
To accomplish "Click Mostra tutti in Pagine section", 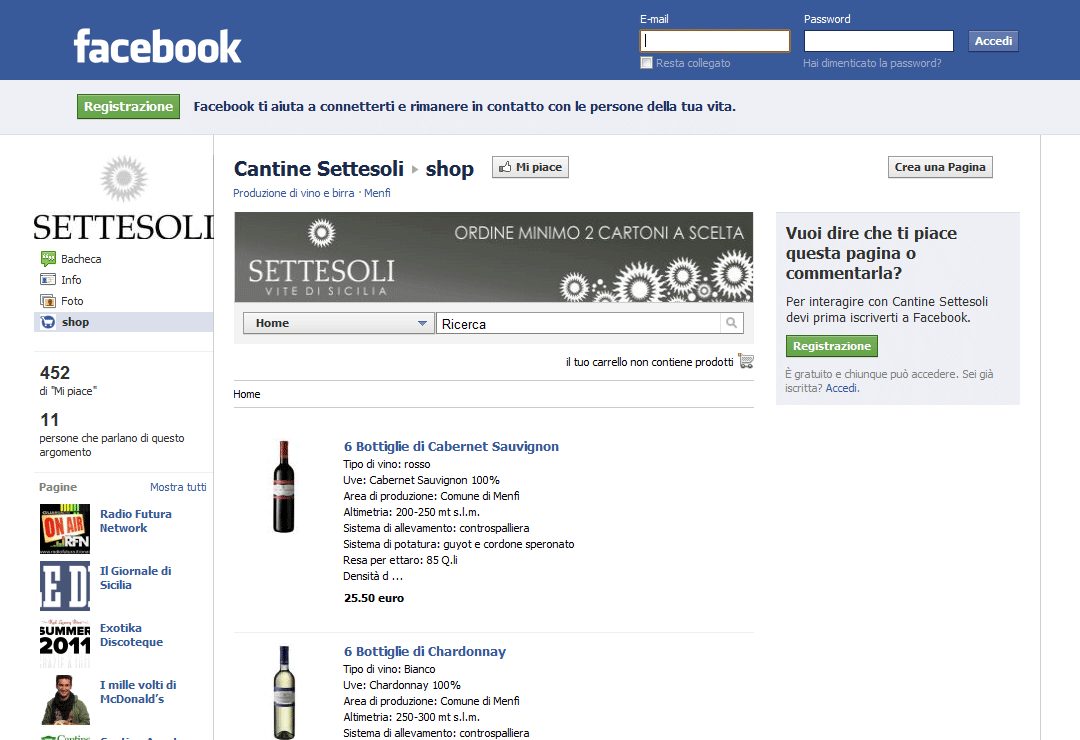I will click(178, 487).
